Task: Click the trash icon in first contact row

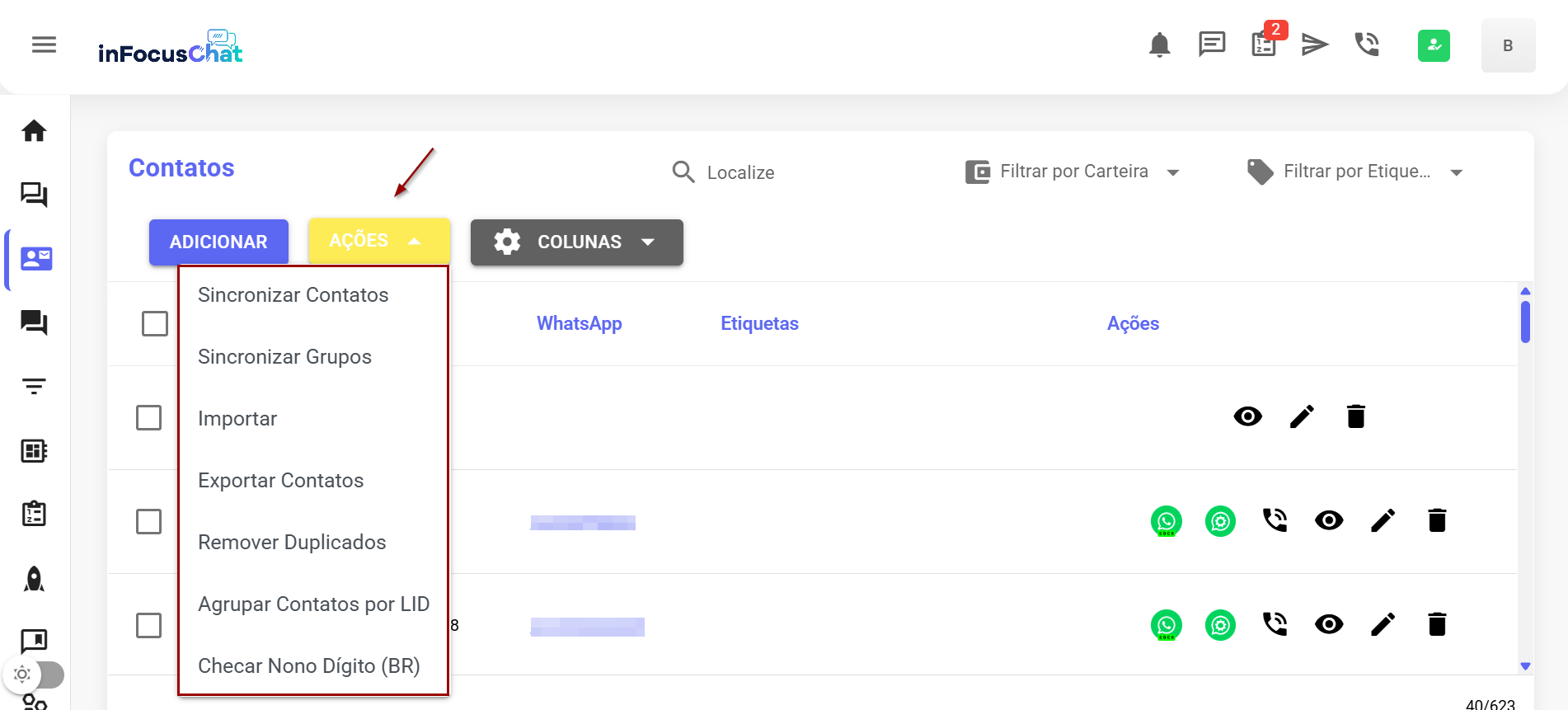Action: click(x=1355, y=417)
